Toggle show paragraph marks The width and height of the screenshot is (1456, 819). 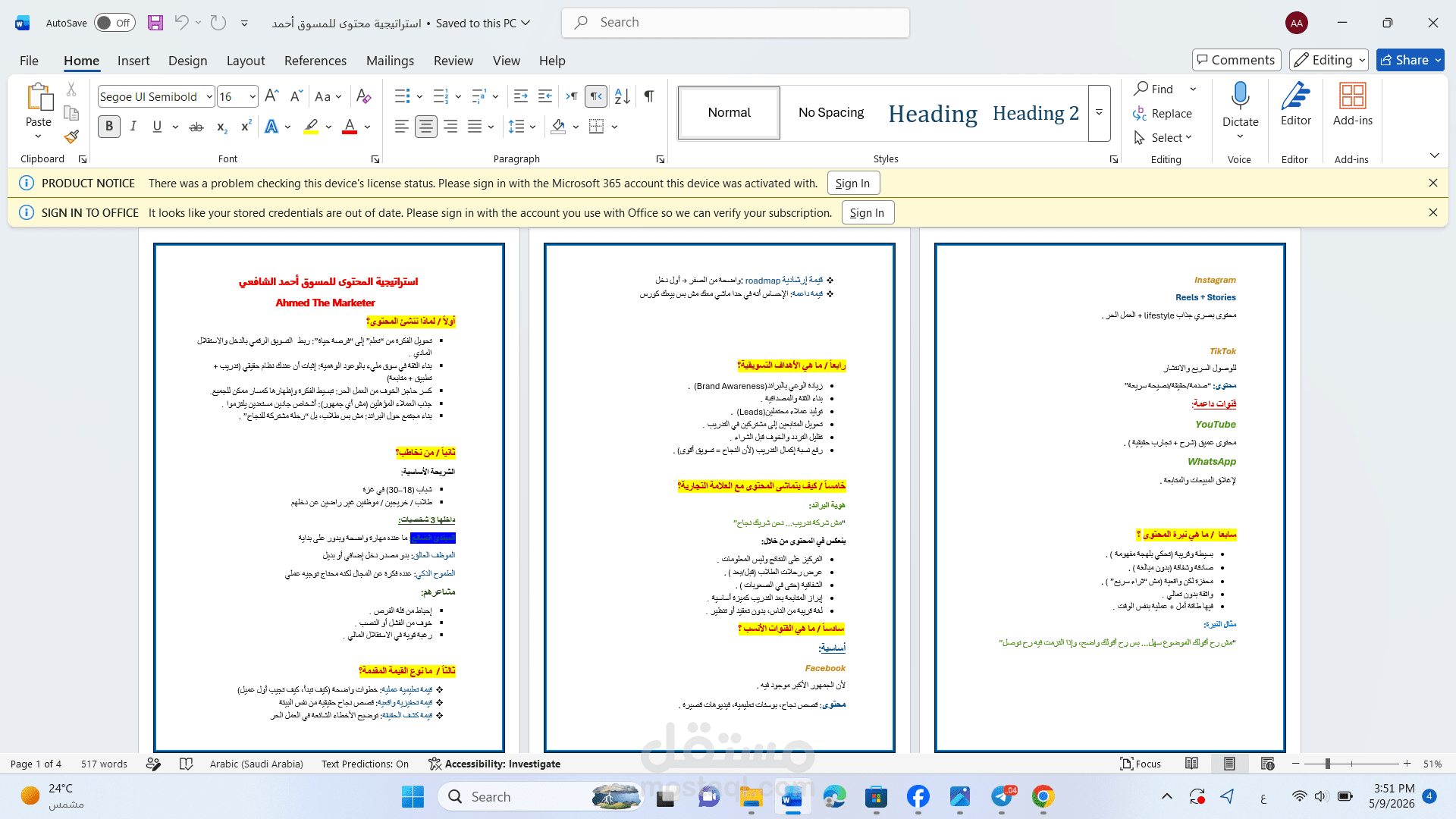[649, 96]
